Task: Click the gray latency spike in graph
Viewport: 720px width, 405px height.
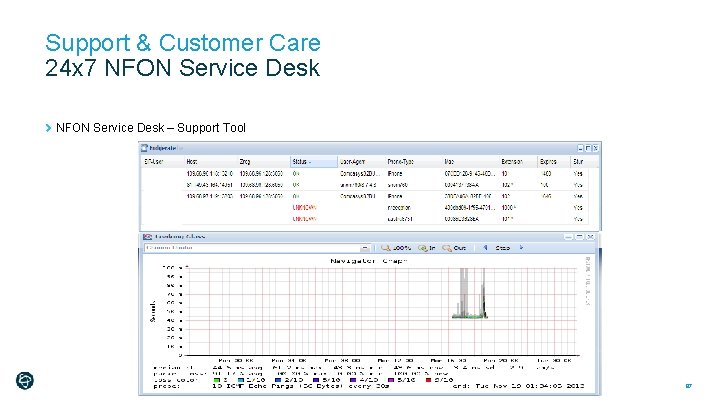Action: pyautogui.click(x=464, y=292)
